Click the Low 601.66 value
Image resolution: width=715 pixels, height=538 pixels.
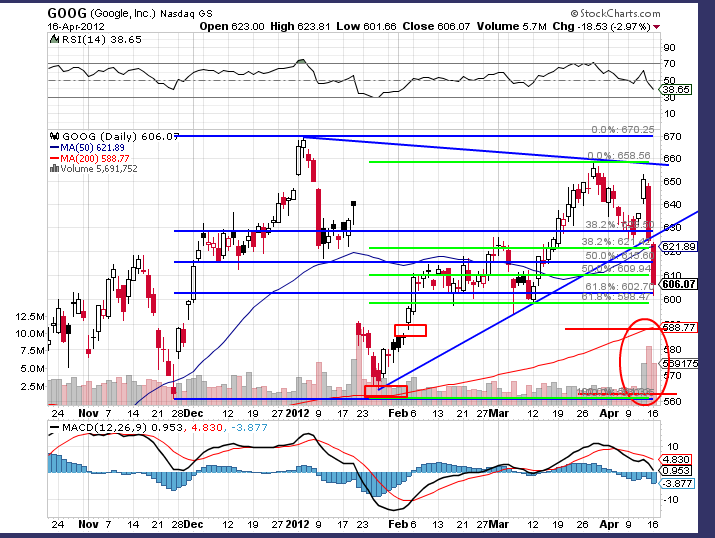(367, 26)
